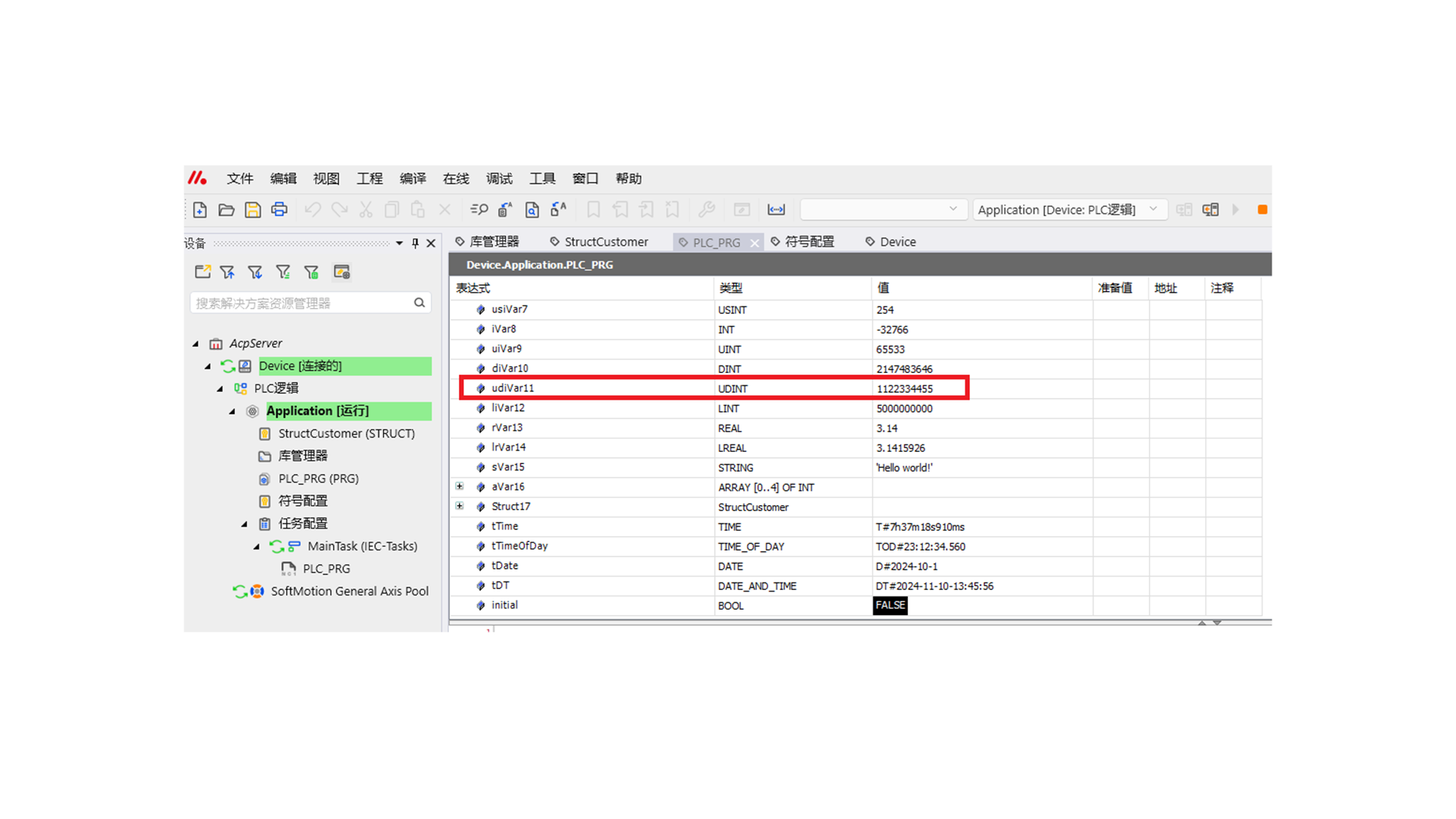Switch to the 符号配置 tab
1456x819 pixels.
802,242
